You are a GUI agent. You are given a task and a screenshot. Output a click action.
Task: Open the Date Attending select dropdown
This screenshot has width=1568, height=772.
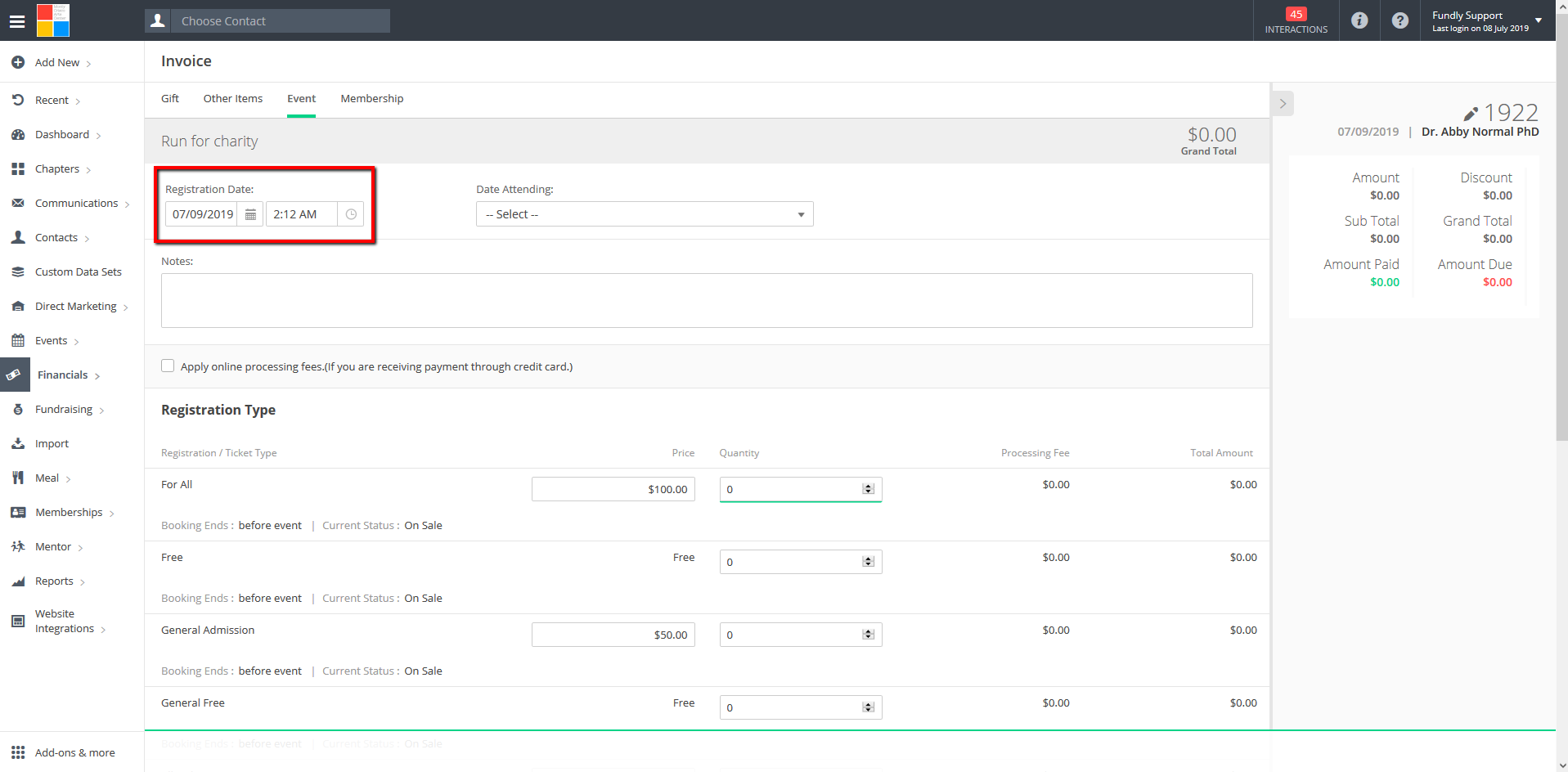(x=645, y=214)
